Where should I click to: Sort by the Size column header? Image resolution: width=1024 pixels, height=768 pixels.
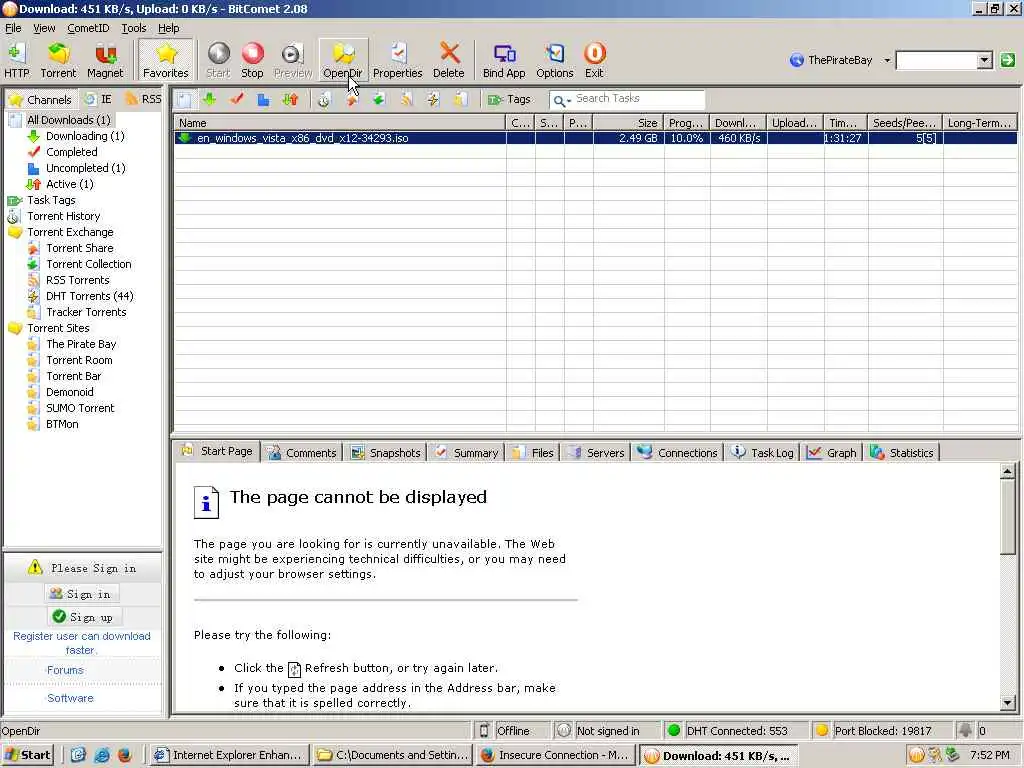(x=628, y=123)
